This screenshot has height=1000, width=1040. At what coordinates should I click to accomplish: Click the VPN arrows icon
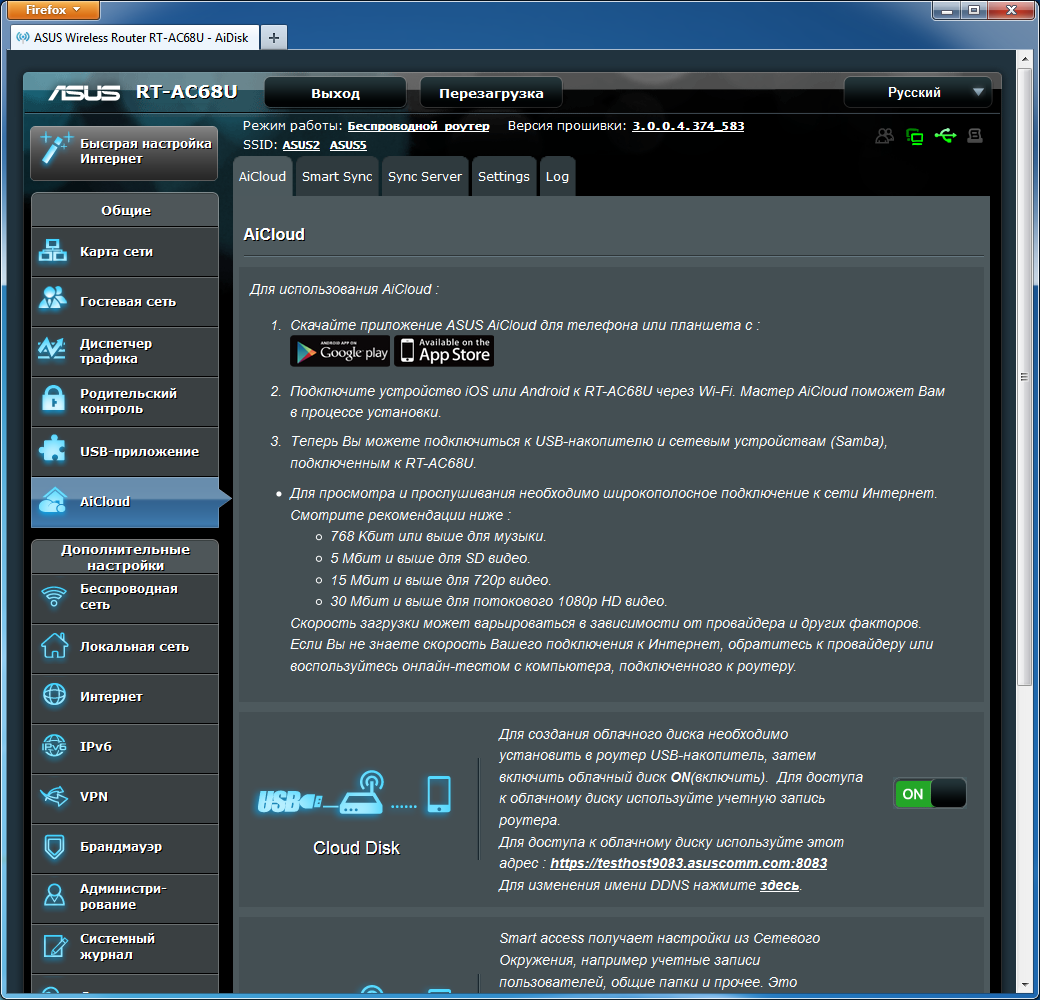(54, 796)
